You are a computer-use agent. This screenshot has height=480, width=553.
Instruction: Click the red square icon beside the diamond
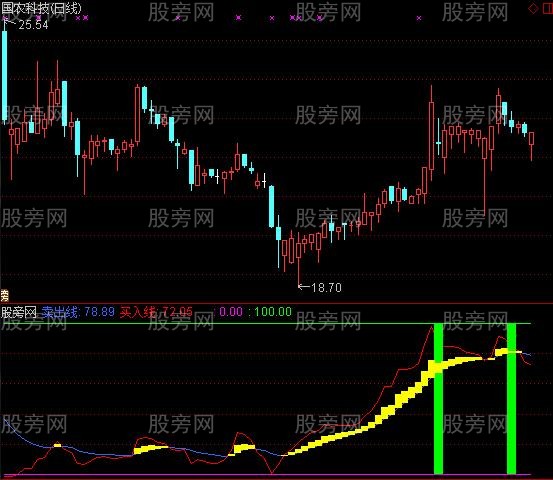pos(548,8)
